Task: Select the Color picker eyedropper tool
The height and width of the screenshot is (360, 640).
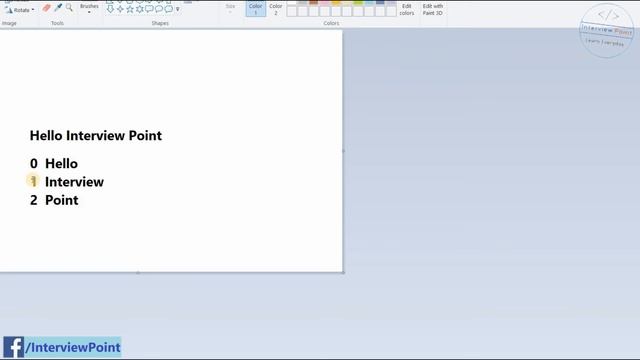Action: coord(58,8)
